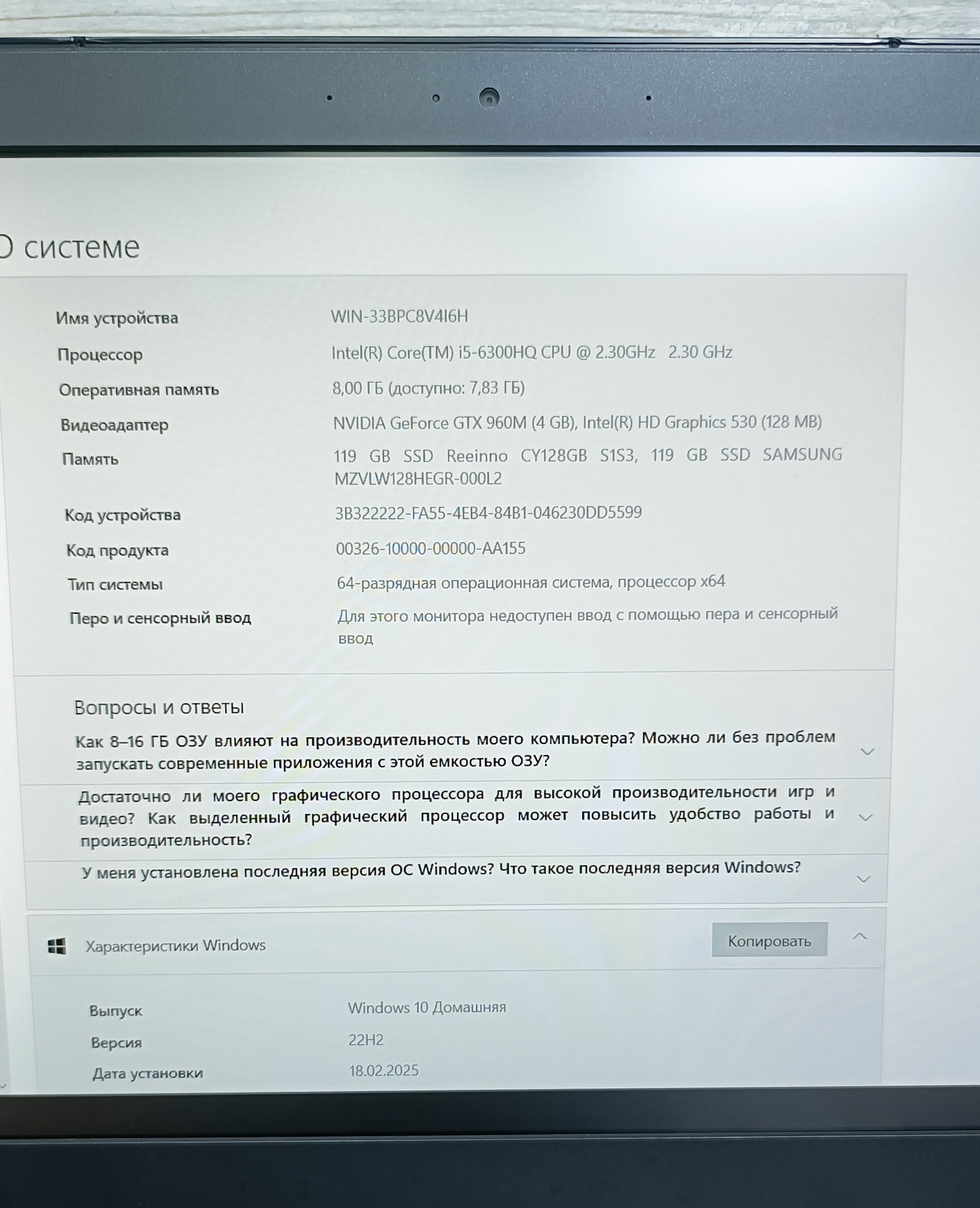Click the Intel Core i5-6300HQ processor value
This screenshot has height=1208, width=980.
pyautogui.click(x=531, y=353)
